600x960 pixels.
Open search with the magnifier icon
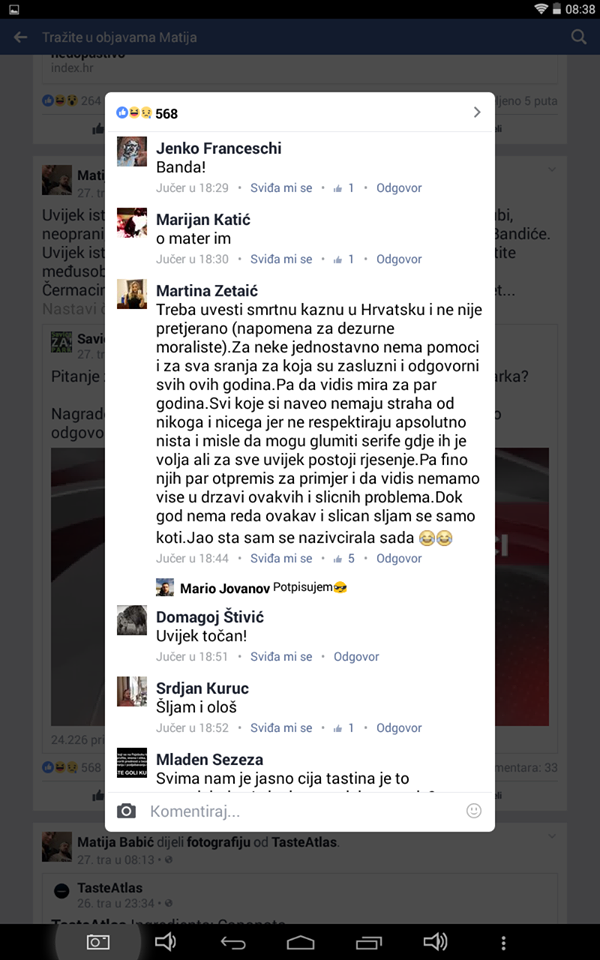579,37
